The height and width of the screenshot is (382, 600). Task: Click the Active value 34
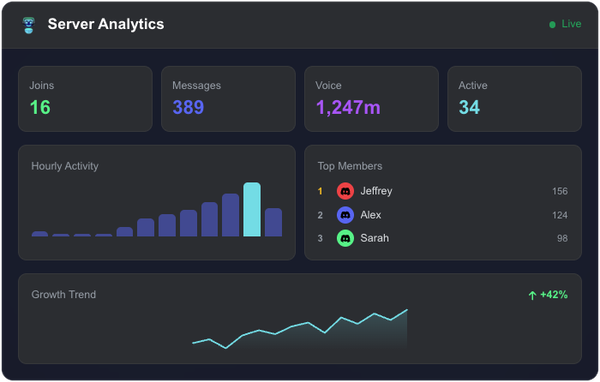pyautogui.click(x=469, y=107)
